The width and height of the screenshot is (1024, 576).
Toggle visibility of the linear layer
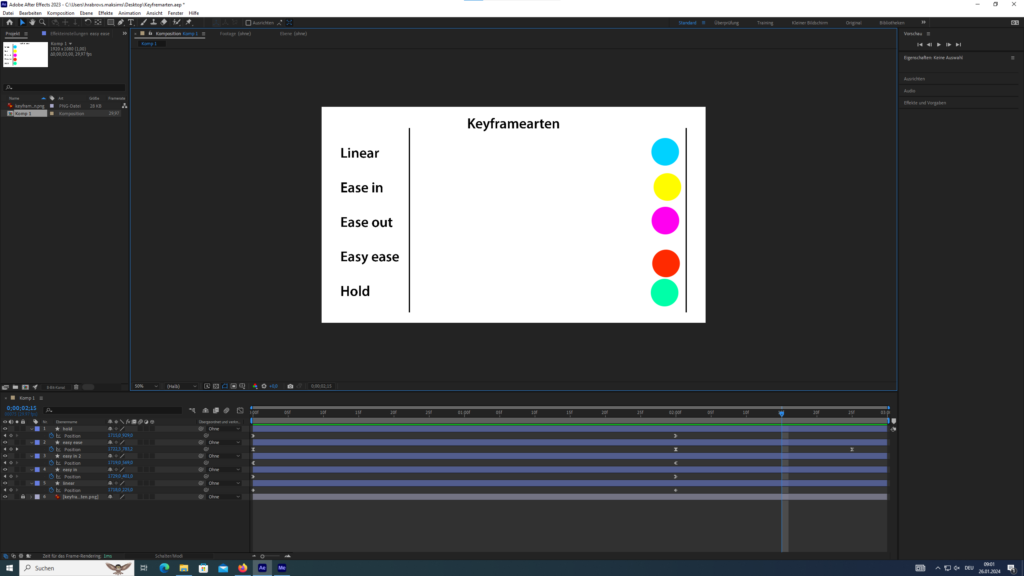5,483
